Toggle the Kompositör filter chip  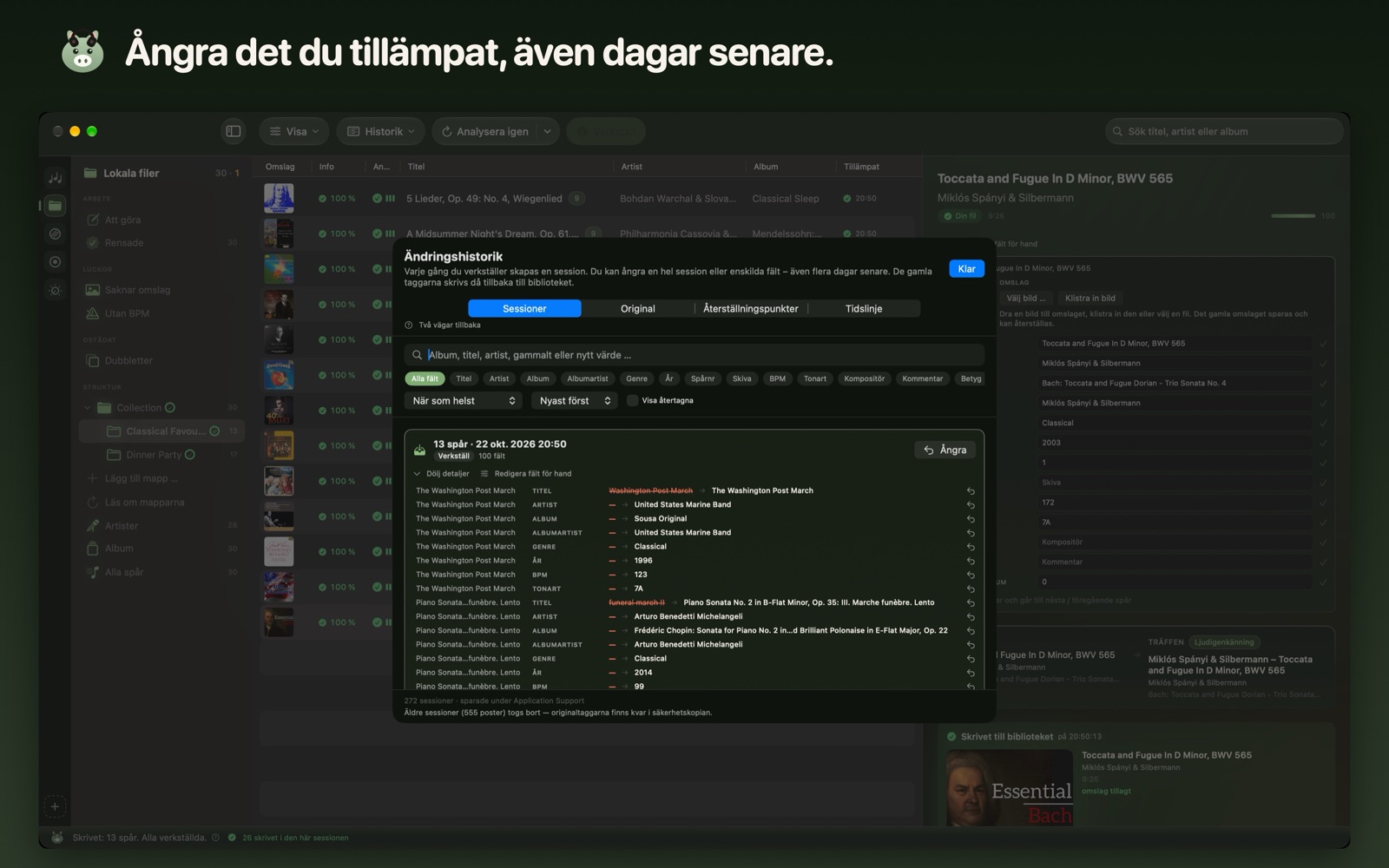(x=865, y=378)
